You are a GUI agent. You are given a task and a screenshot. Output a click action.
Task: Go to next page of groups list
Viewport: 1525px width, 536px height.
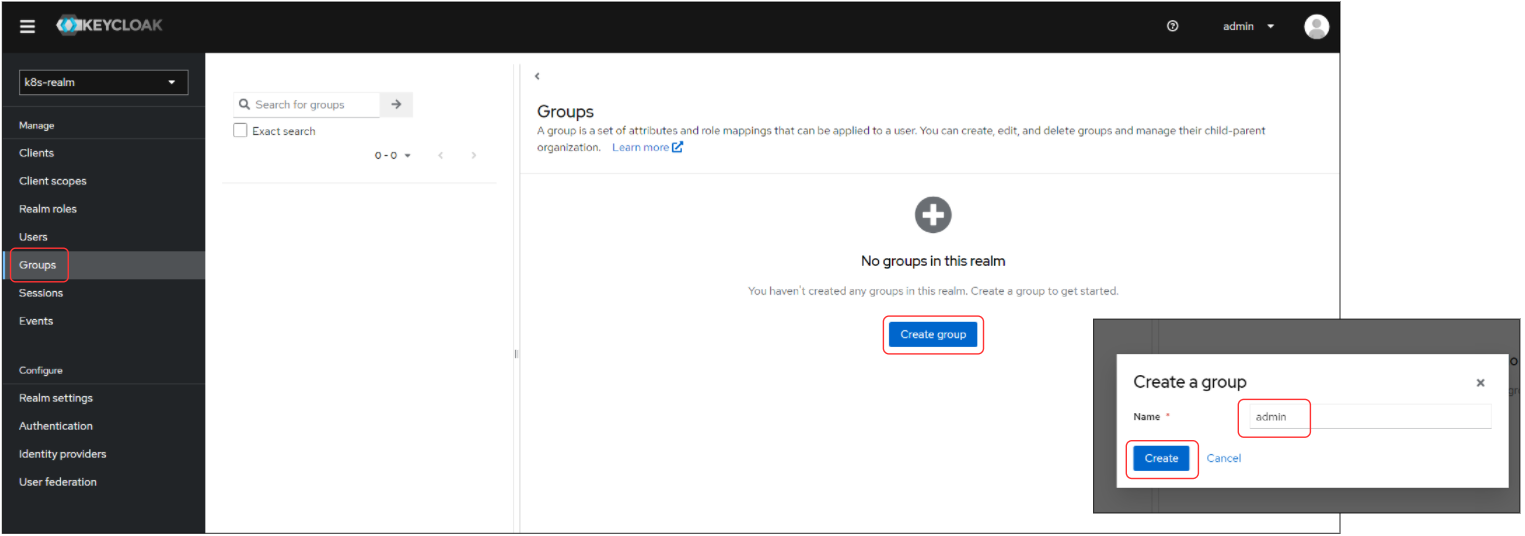point(474,155)
